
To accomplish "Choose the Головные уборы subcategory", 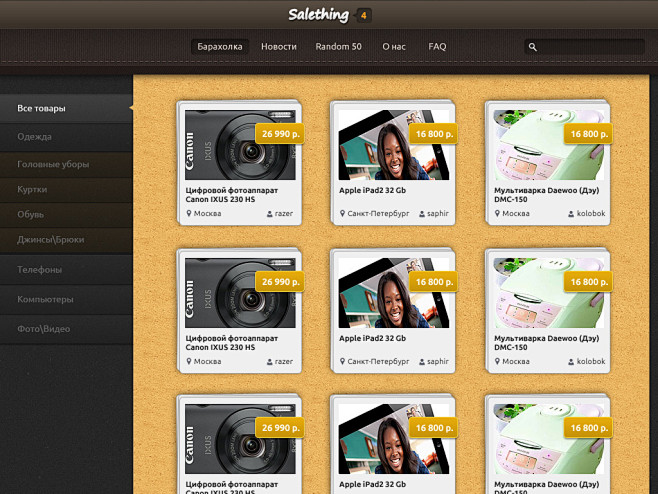I will pos(66,165).
